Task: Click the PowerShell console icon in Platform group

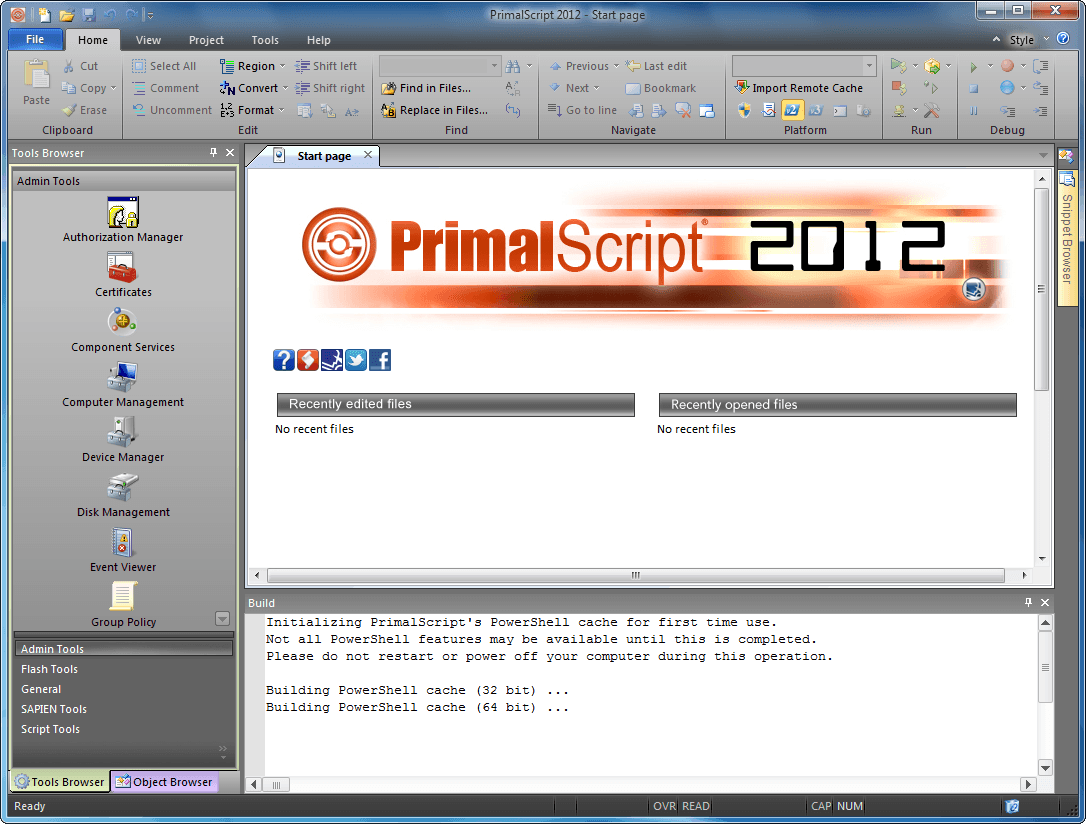Action: click(x=839, y=111)
